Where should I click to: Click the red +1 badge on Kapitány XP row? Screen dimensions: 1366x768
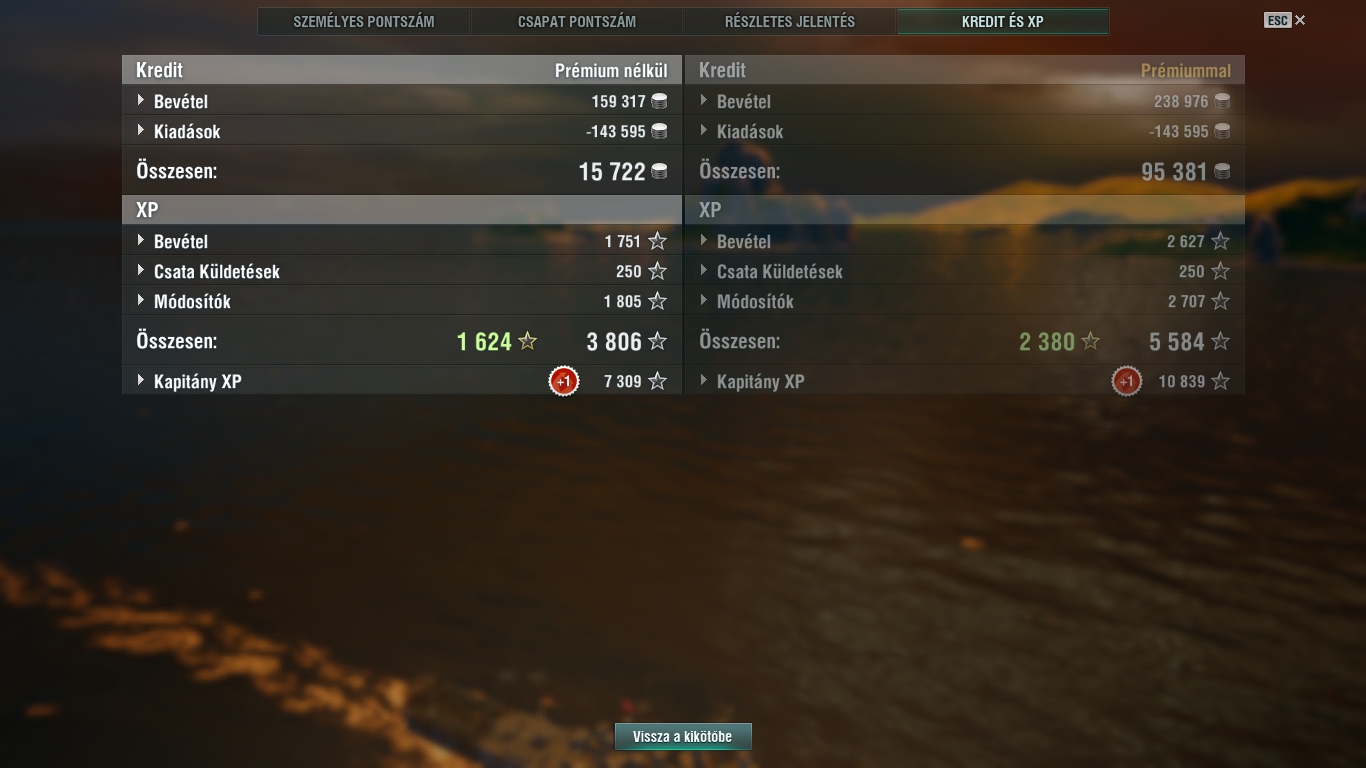(564, 381)
